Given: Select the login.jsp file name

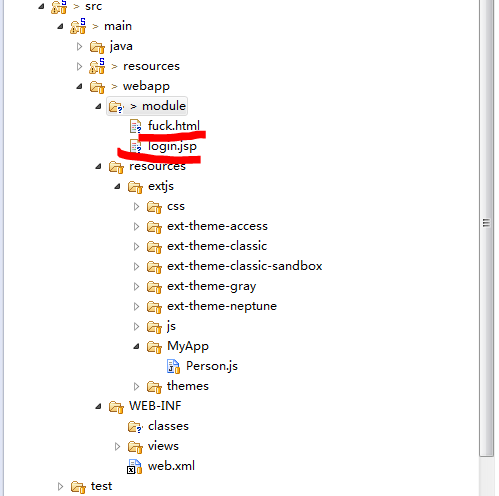Looking at the screenshot, I should (x=172, y=147).
